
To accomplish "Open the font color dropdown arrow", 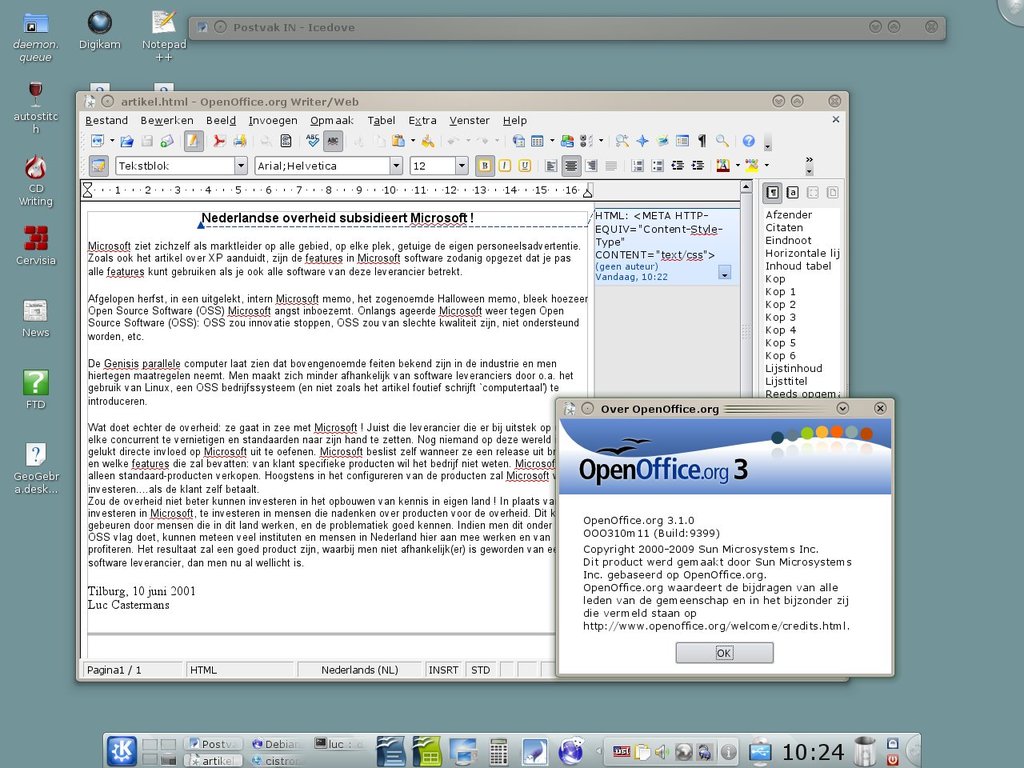I will click(x=737, y=166).
